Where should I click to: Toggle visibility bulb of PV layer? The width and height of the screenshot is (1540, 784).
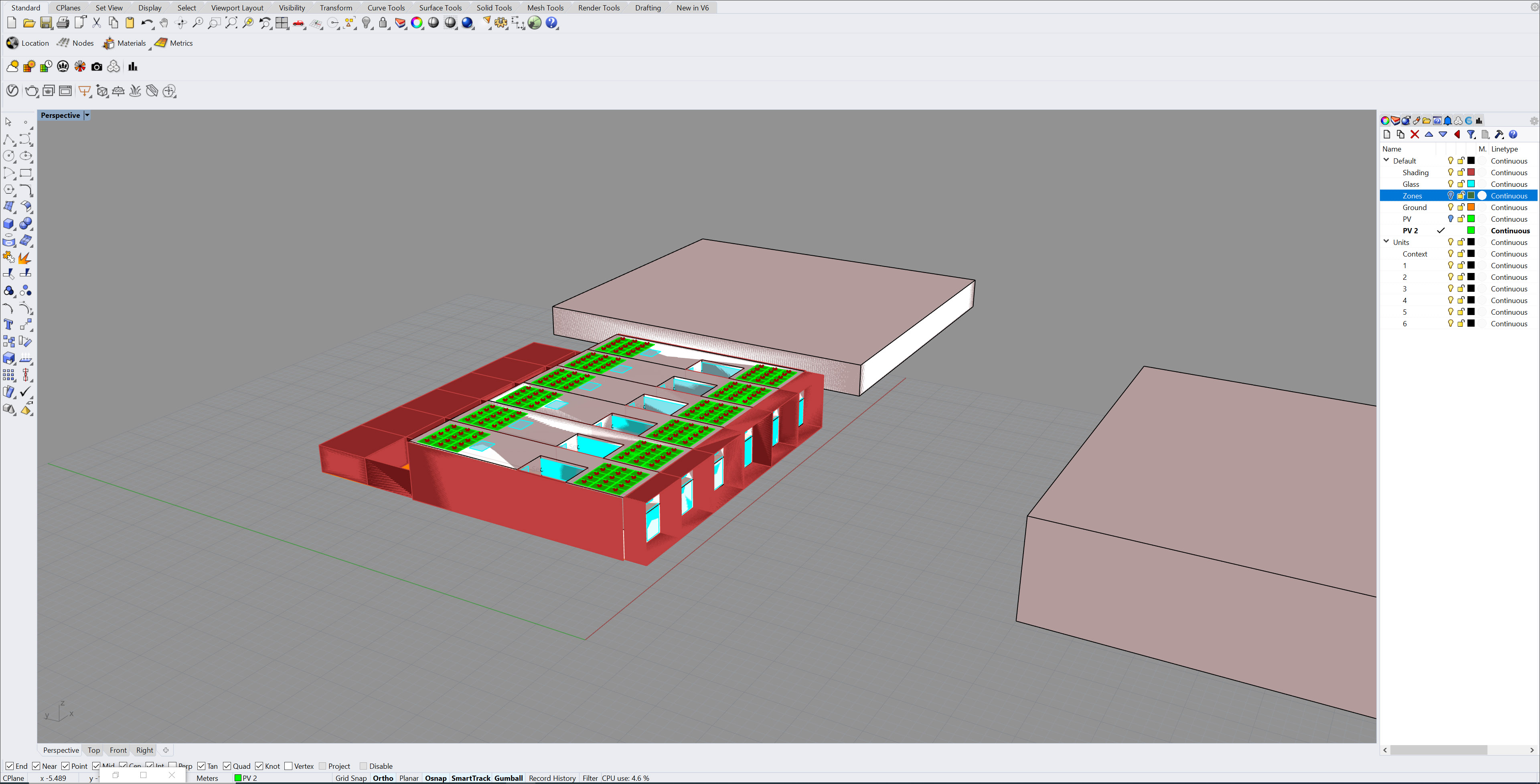point(1450,219)
